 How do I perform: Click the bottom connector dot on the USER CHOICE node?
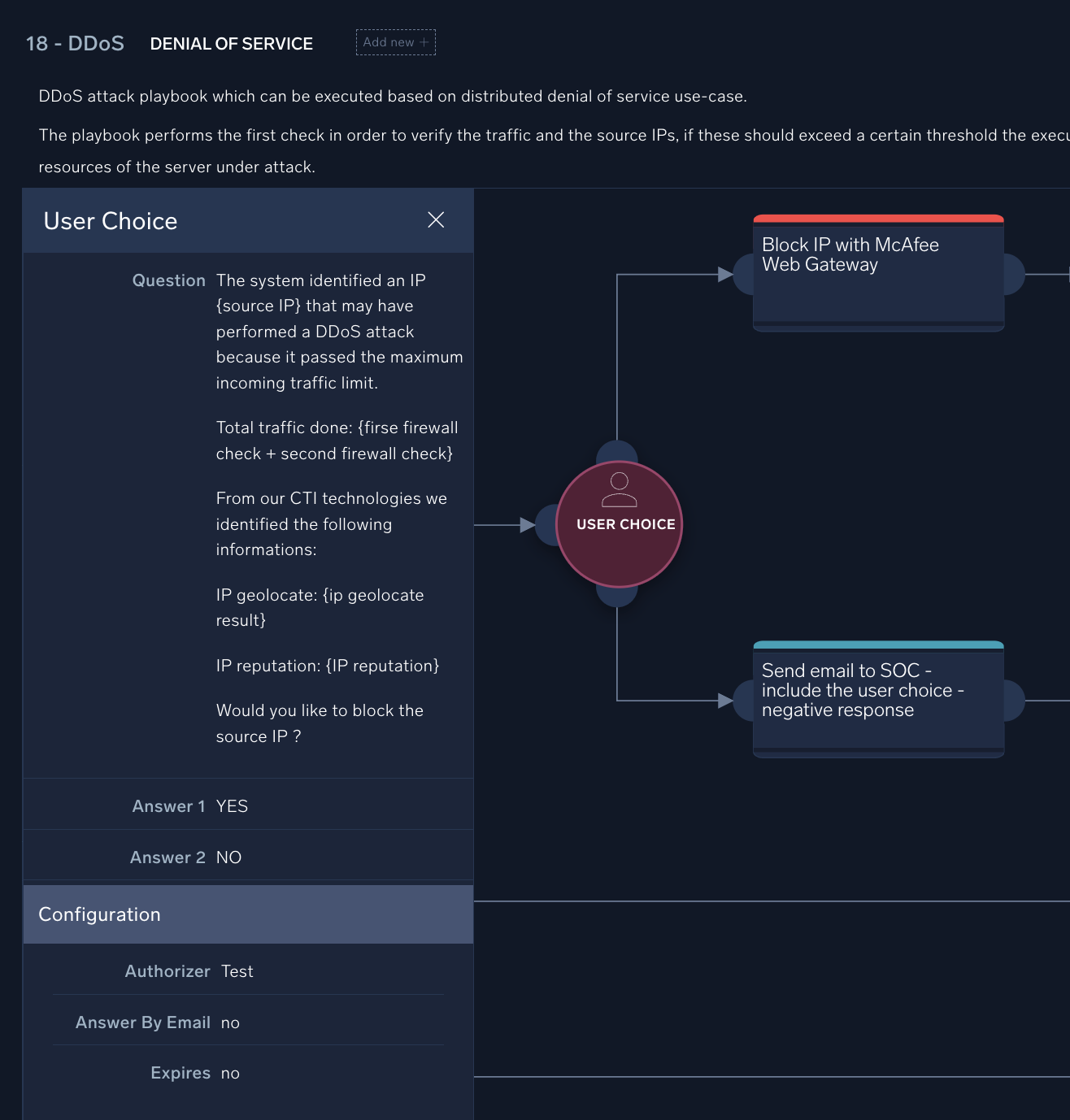pyautogui.click(x=619, y=596)
